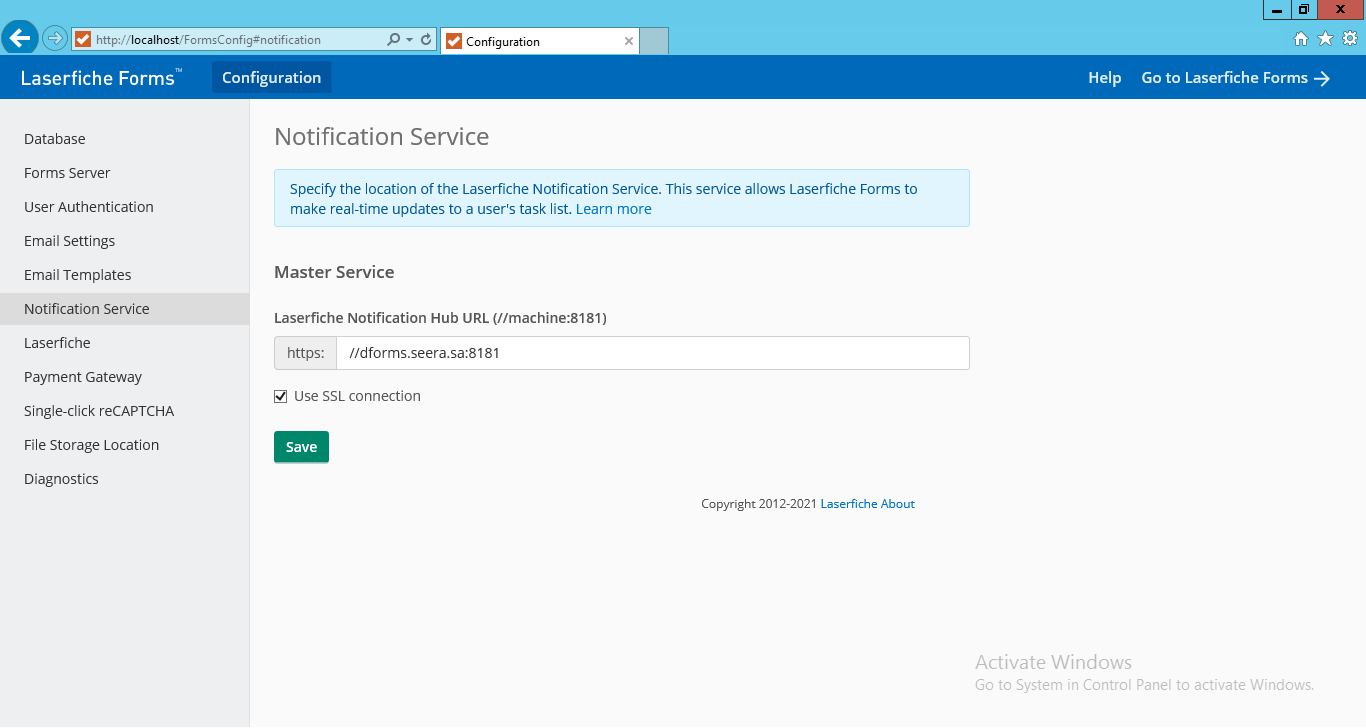Follow the Learn more link
Image resolution: width=1366 pixels, height=728 pixels.
(x=614, y=209)
